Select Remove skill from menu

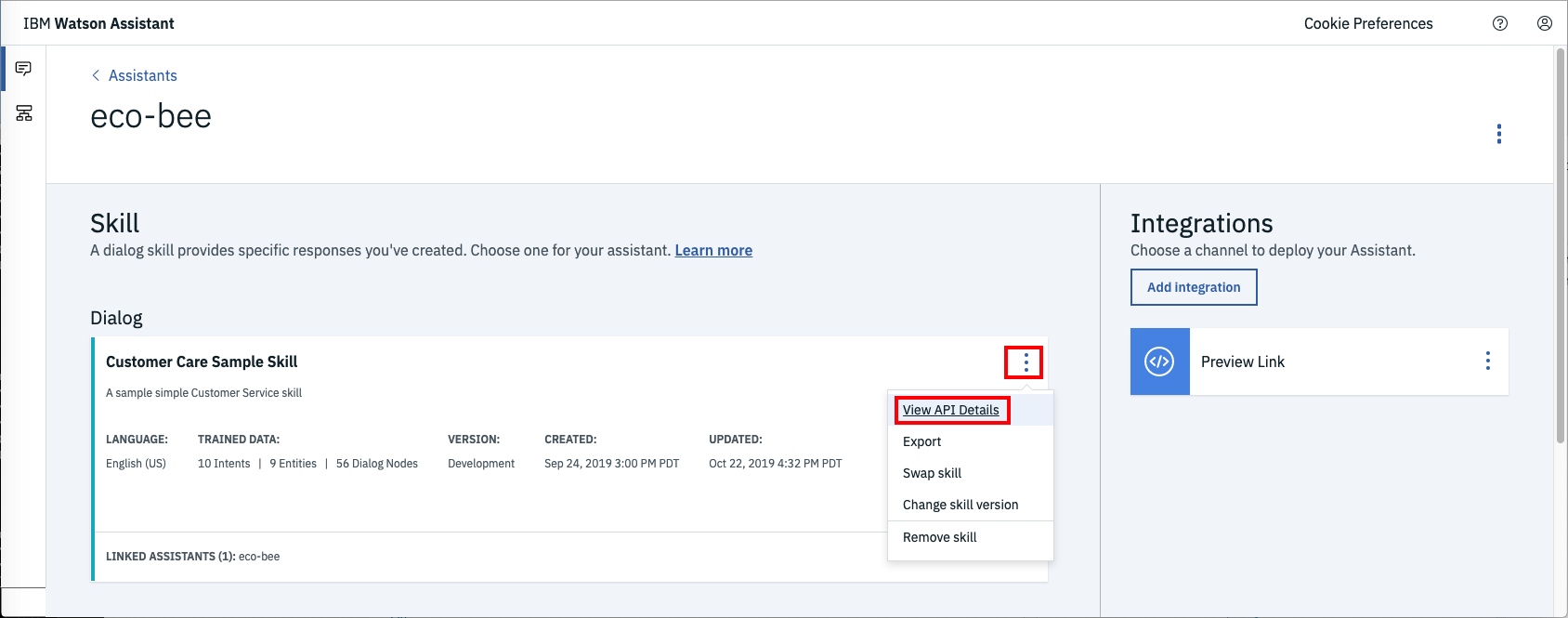tap(940, 537)
